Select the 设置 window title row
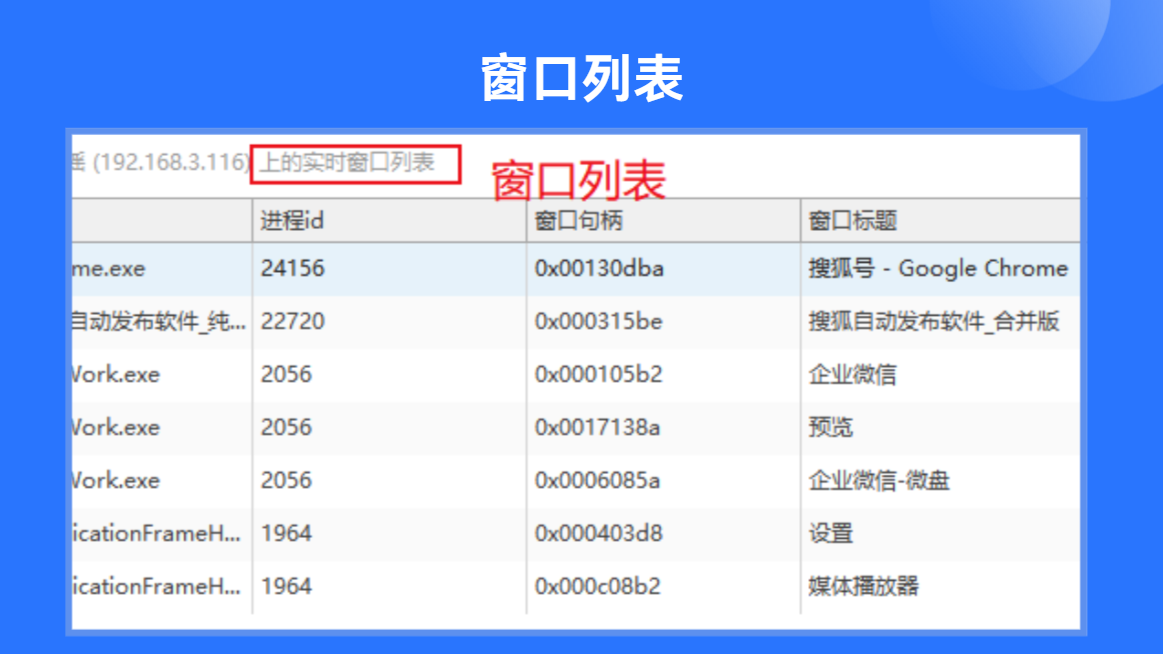The height and width of the screenshot is (654, 1163). (576, 534)
